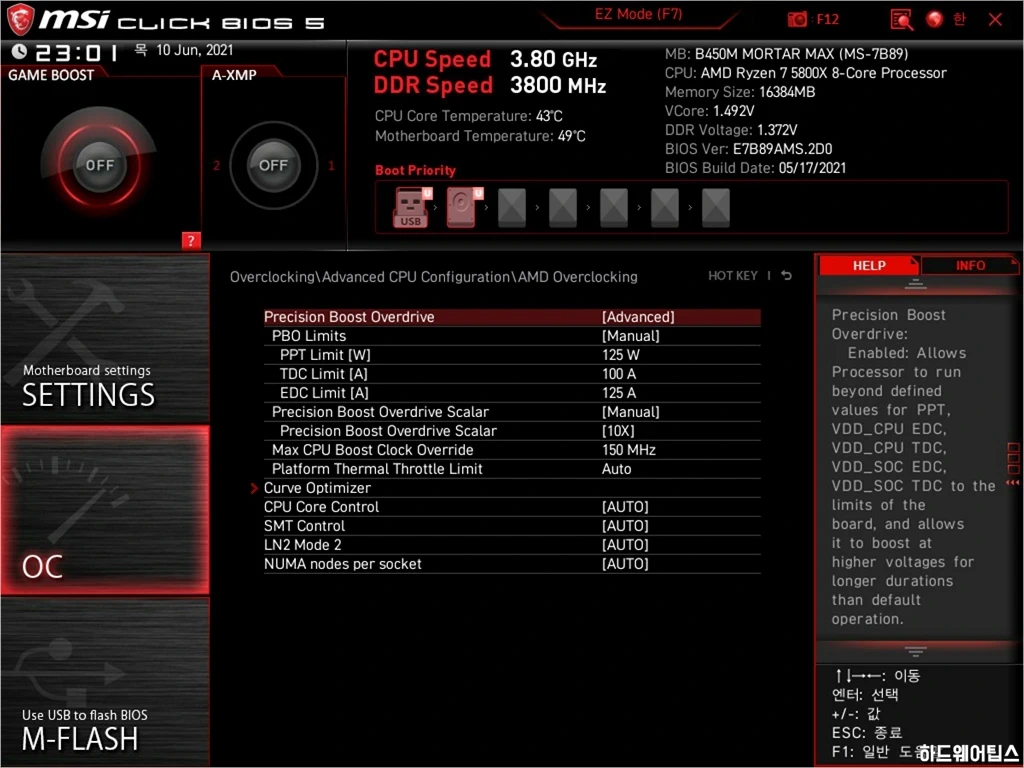The width and height of the screenshot is (1024, 768).
Task: Choose the fourth empty boot priority slot
Action: click(x=562, y=208)
